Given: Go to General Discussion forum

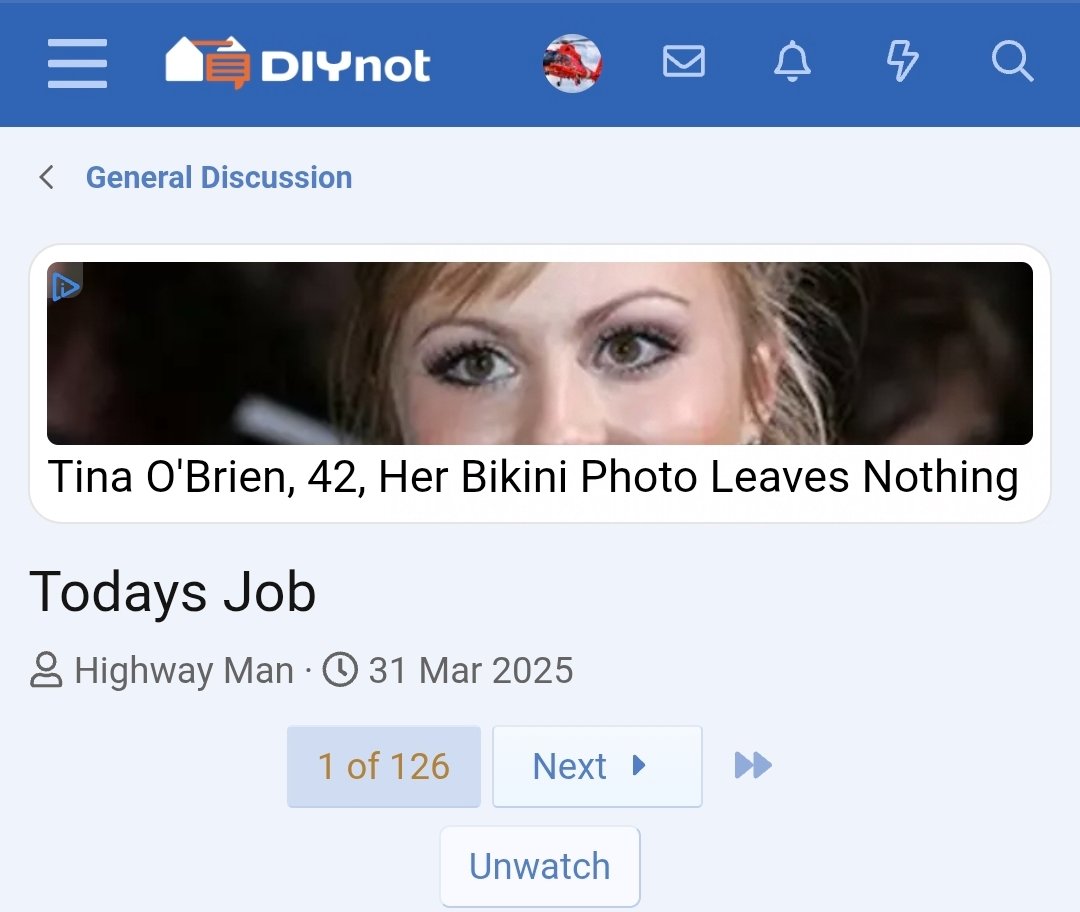Looking at the screenshot, I should [220, 176].
